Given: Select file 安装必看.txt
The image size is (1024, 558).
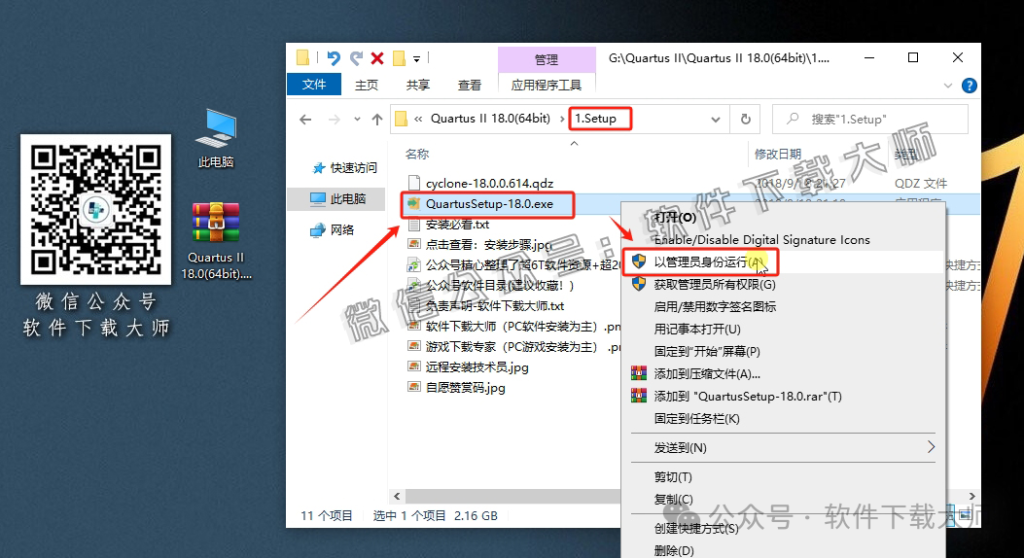Looking at the screenshot, I should tap(457, 224).
